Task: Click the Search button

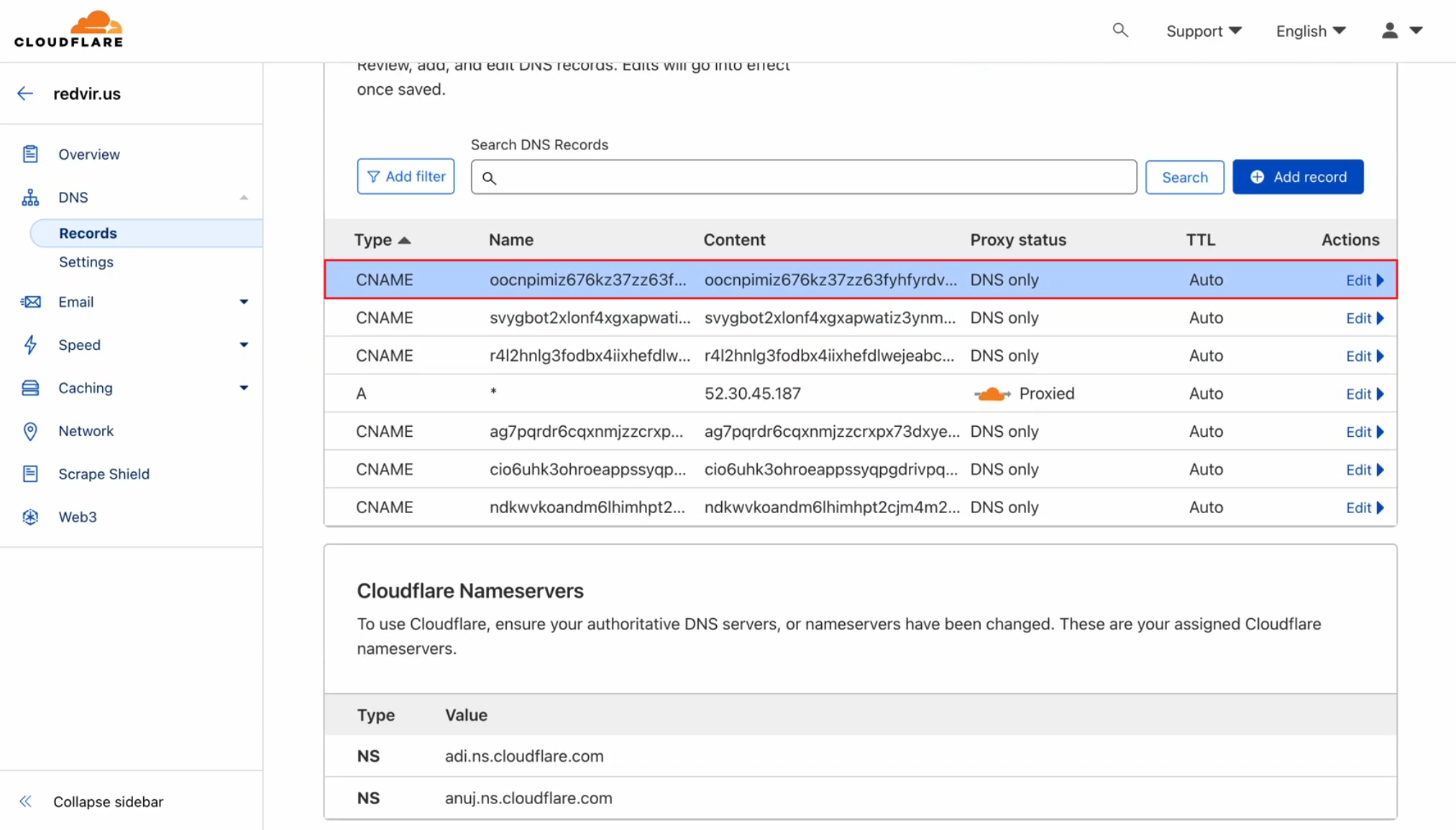Action: click(x=1185, y=176)
